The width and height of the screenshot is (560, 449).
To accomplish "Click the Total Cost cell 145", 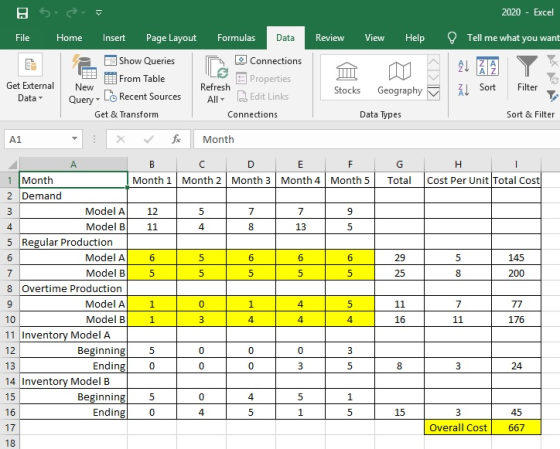I will [516, 258].
